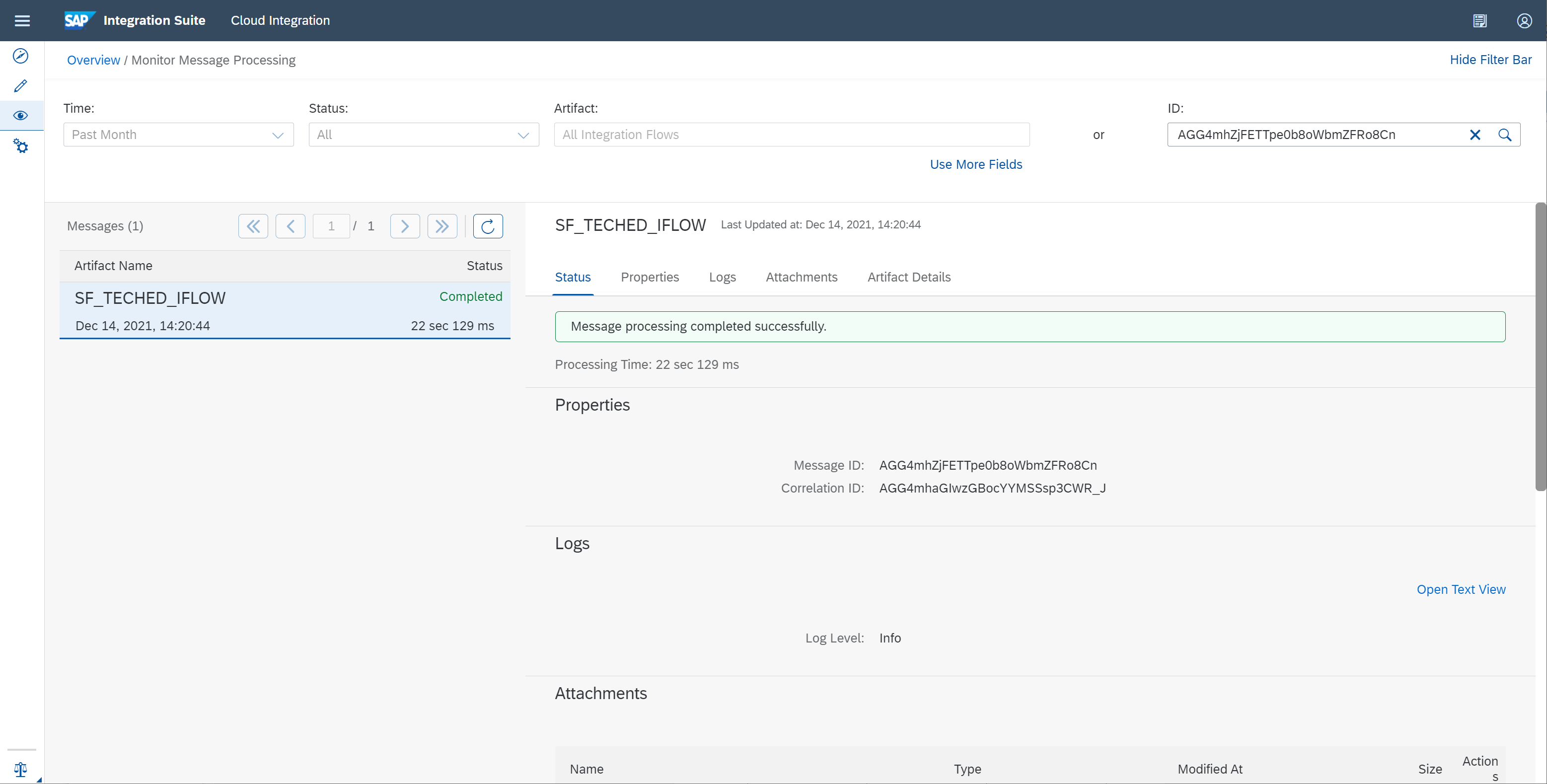Go to last page of messages
The width and height of the screenshot is (1547, 784).
point(442,226)
